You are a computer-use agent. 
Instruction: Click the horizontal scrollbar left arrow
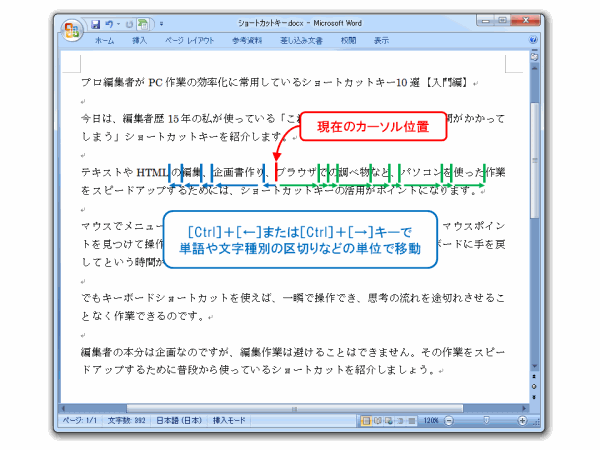(x=64, y=408)
